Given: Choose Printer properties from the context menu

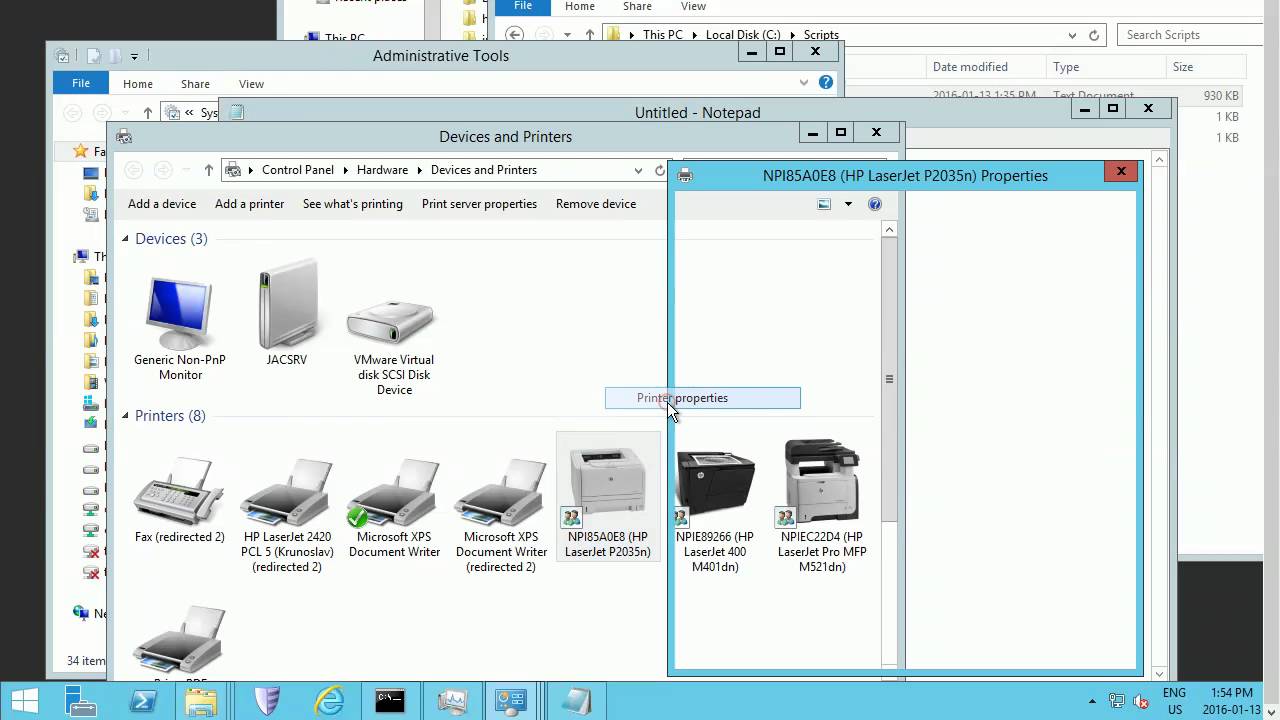Looking at the screenshot, I should click(703, 398).
